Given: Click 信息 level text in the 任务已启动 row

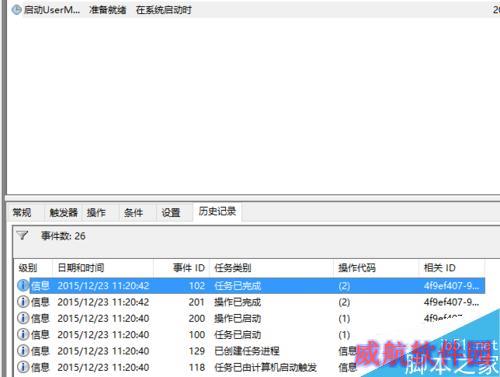Looking at the screenshot, I should click(x=40, y=335).
